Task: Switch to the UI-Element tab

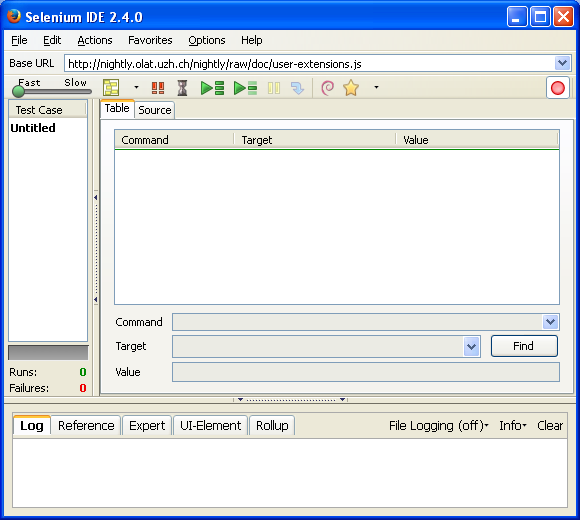Action: [210, 426]
